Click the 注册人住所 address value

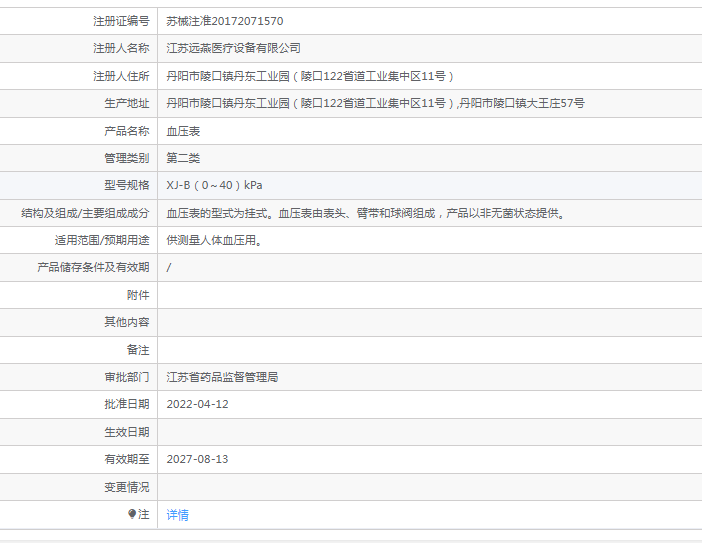coord(310,76)
